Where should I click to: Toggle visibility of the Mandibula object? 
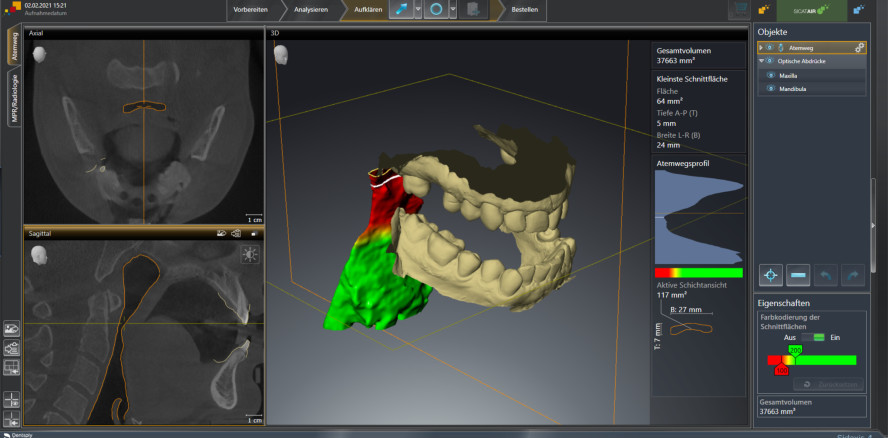[769, 88]
